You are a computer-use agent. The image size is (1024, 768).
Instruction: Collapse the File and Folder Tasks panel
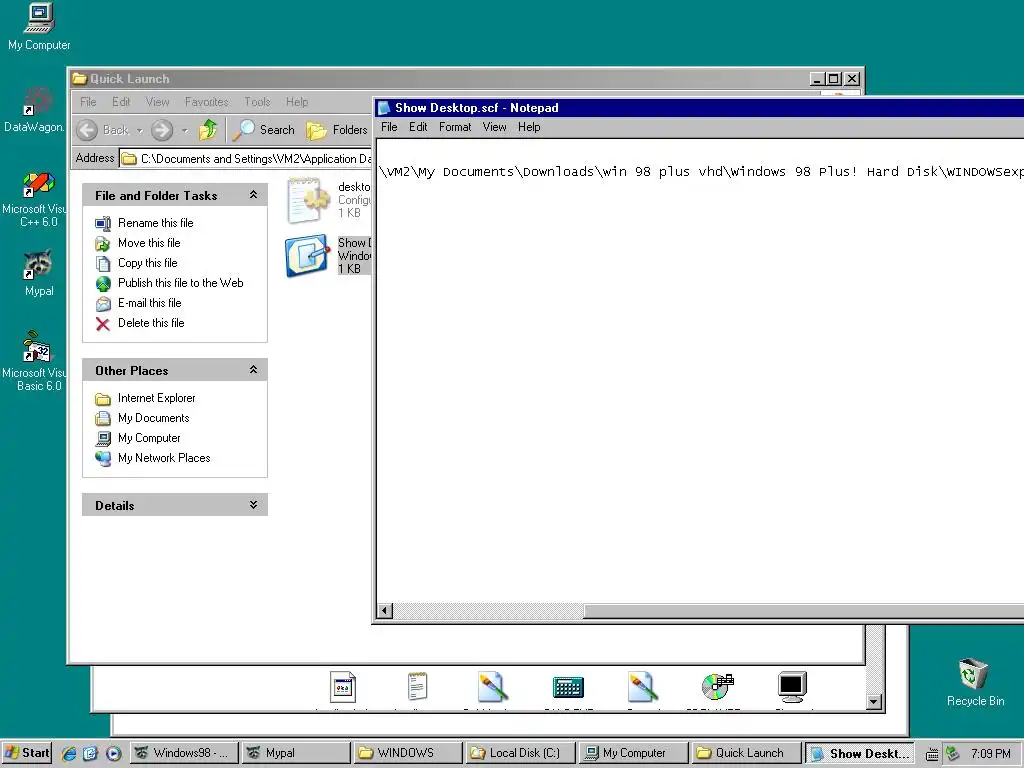click(x=253, y=195)
